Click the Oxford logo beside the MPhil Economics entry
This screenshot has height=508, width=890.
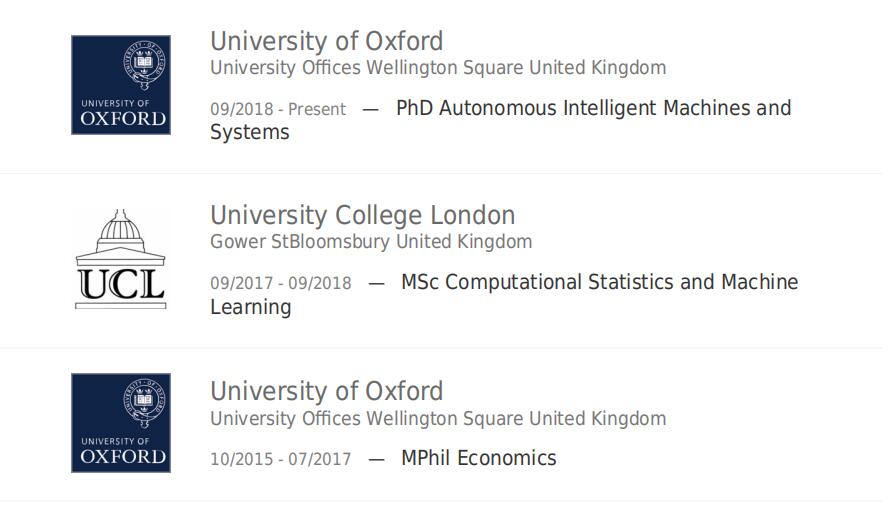(x=120, y=423)
